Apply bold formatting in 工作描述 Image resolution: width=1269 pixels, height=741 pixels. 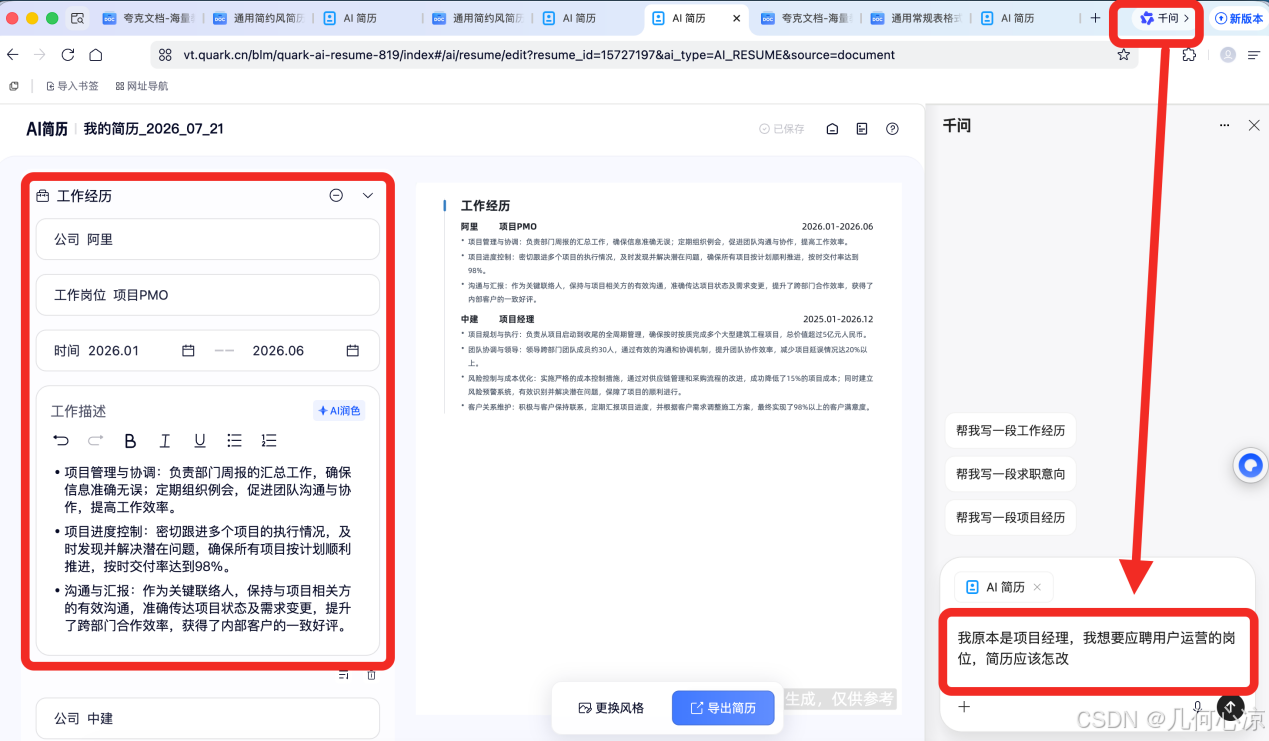pos(130,440)
